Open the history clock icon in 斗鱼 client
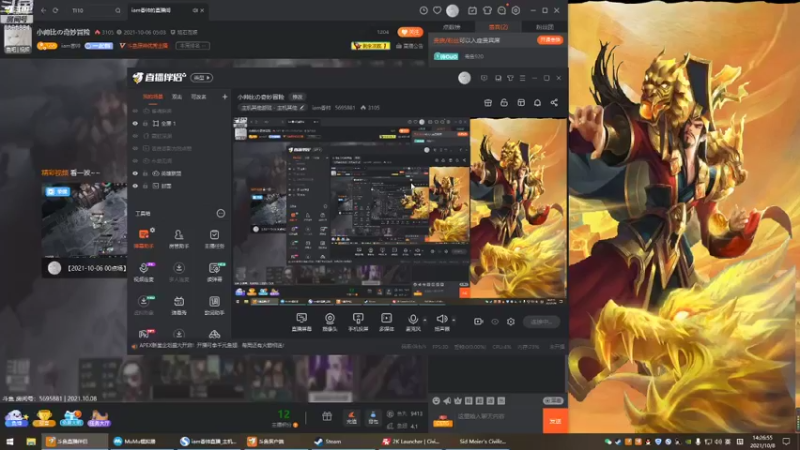This screenshot has height=450, width=800. pyautogui.click(x=423, y=10)
